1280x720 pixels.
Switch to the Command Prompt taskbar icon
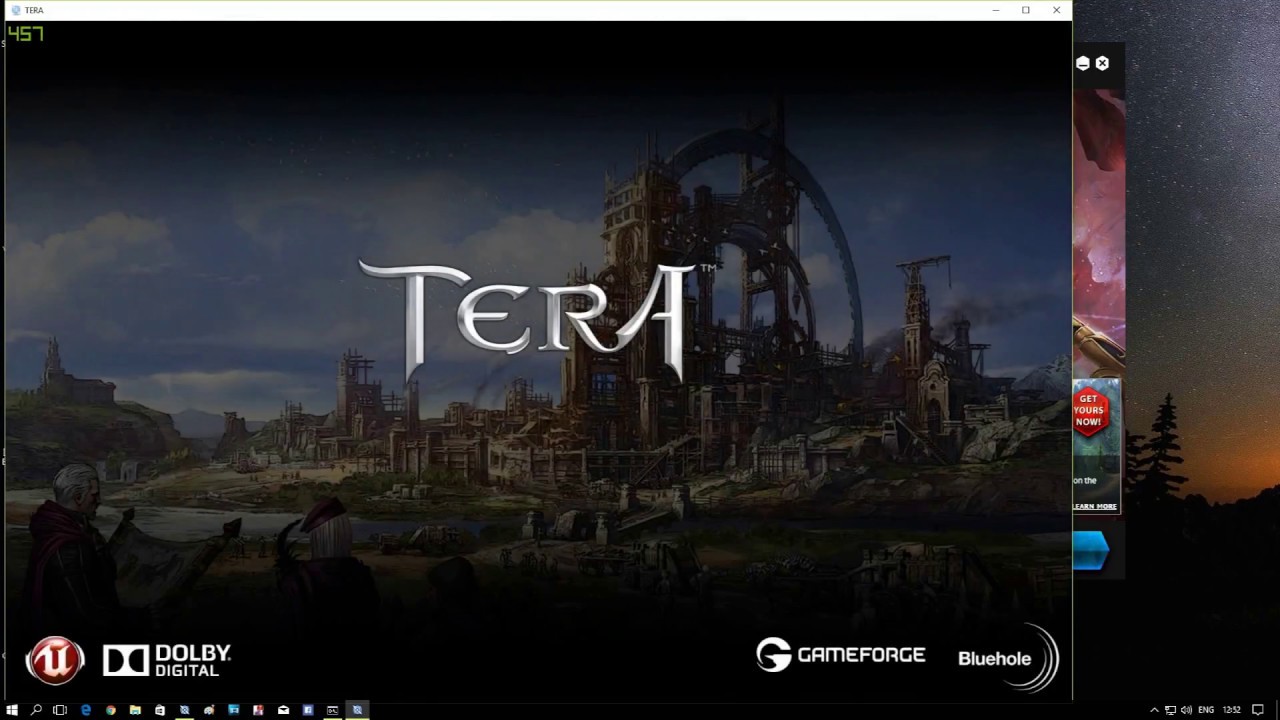[x=332, y=710]
